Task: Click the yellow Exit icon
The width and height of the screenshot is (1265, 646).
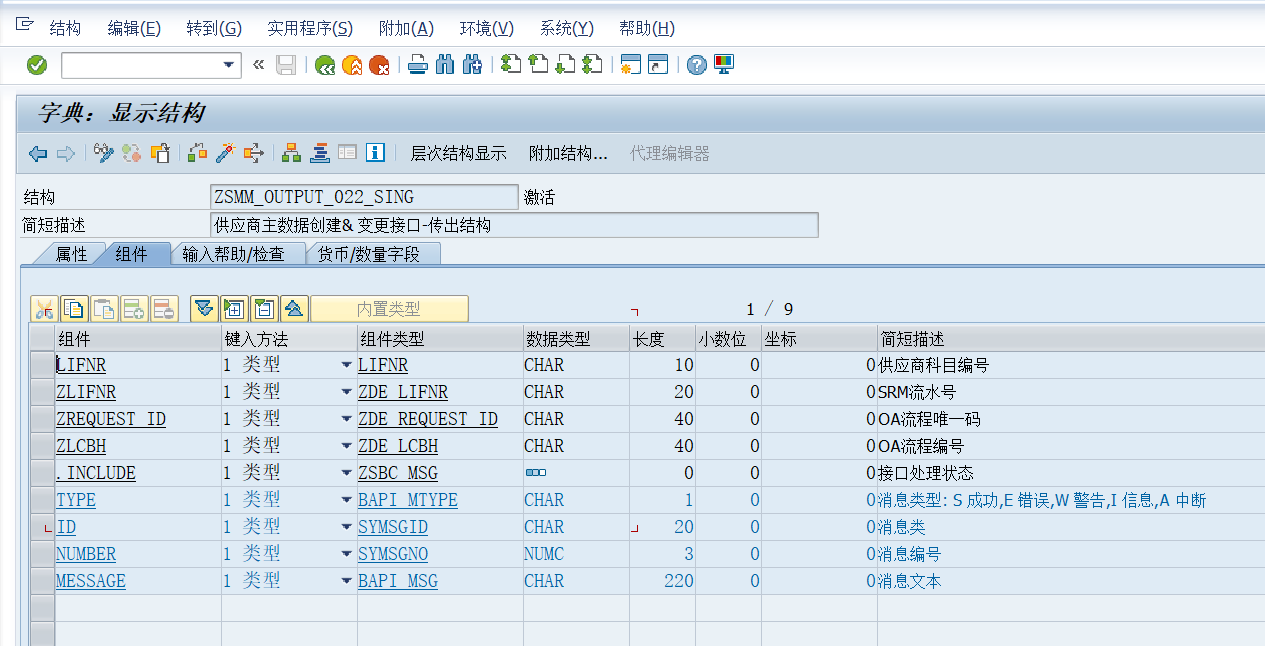Action: (352, 65)
